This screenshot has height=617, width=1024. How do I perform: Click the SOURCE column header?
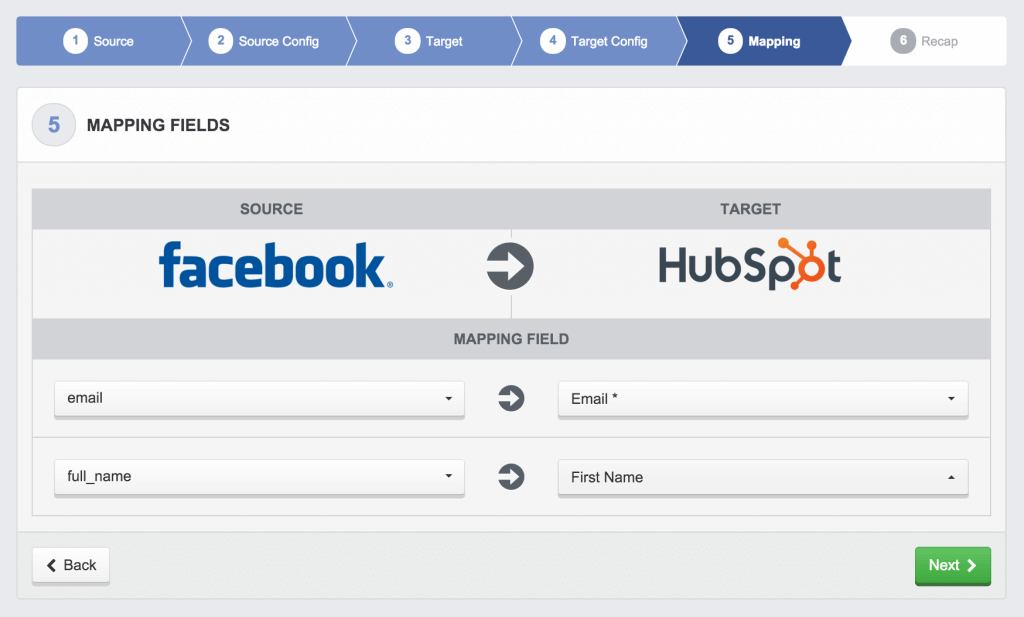(x=272, y=209)
